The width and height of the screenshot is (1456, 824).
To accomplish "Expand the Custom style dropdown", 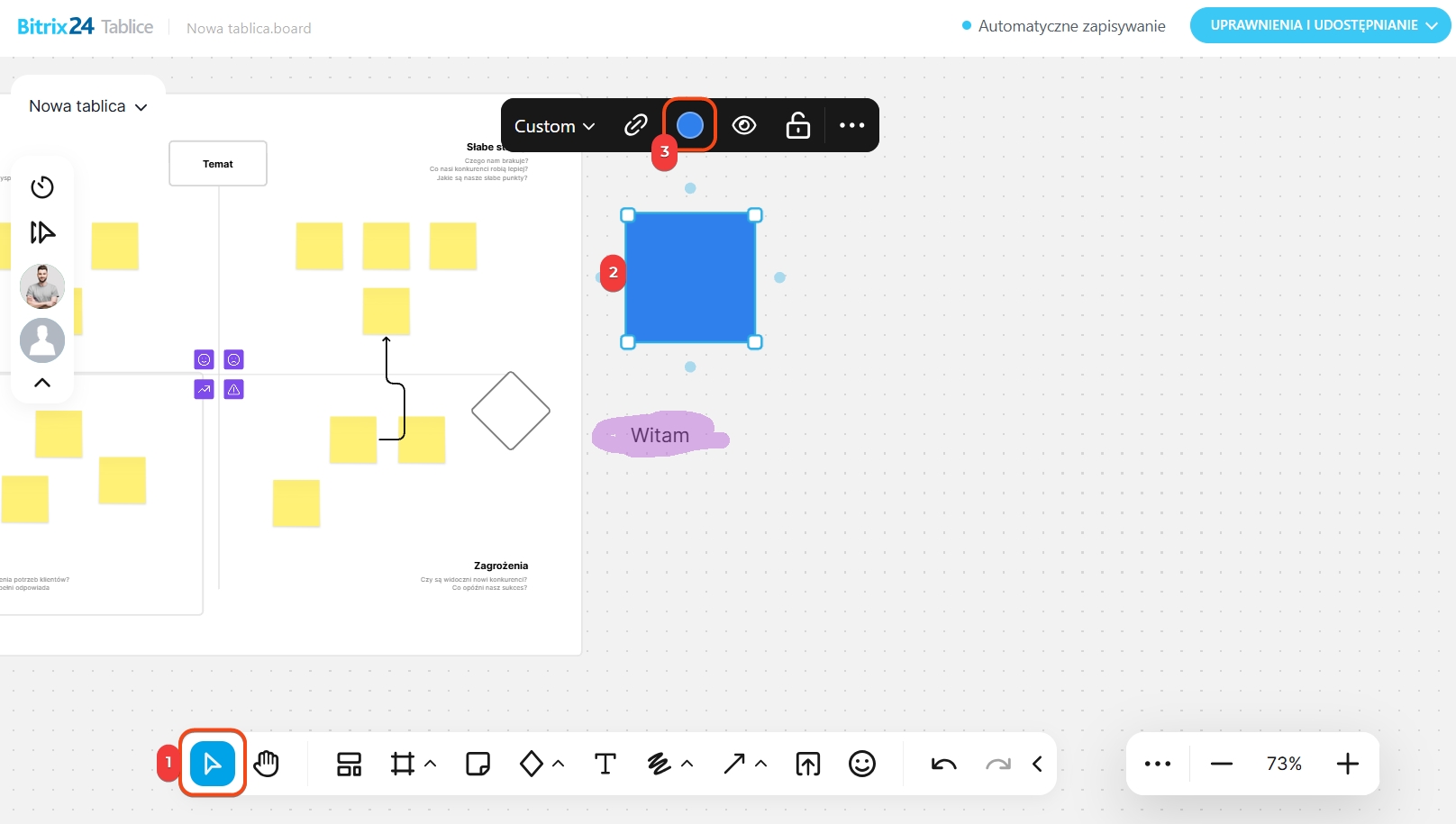I will point(554,126).
